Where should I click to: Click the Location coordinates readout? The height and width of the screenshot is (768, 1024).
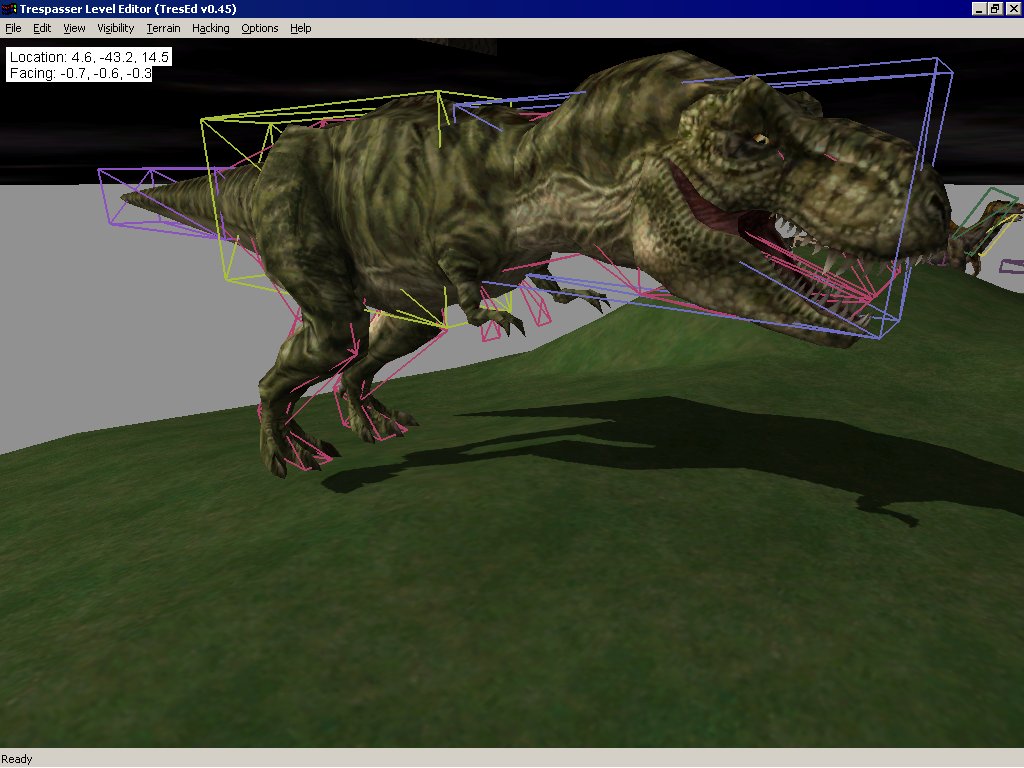[89, 57]
